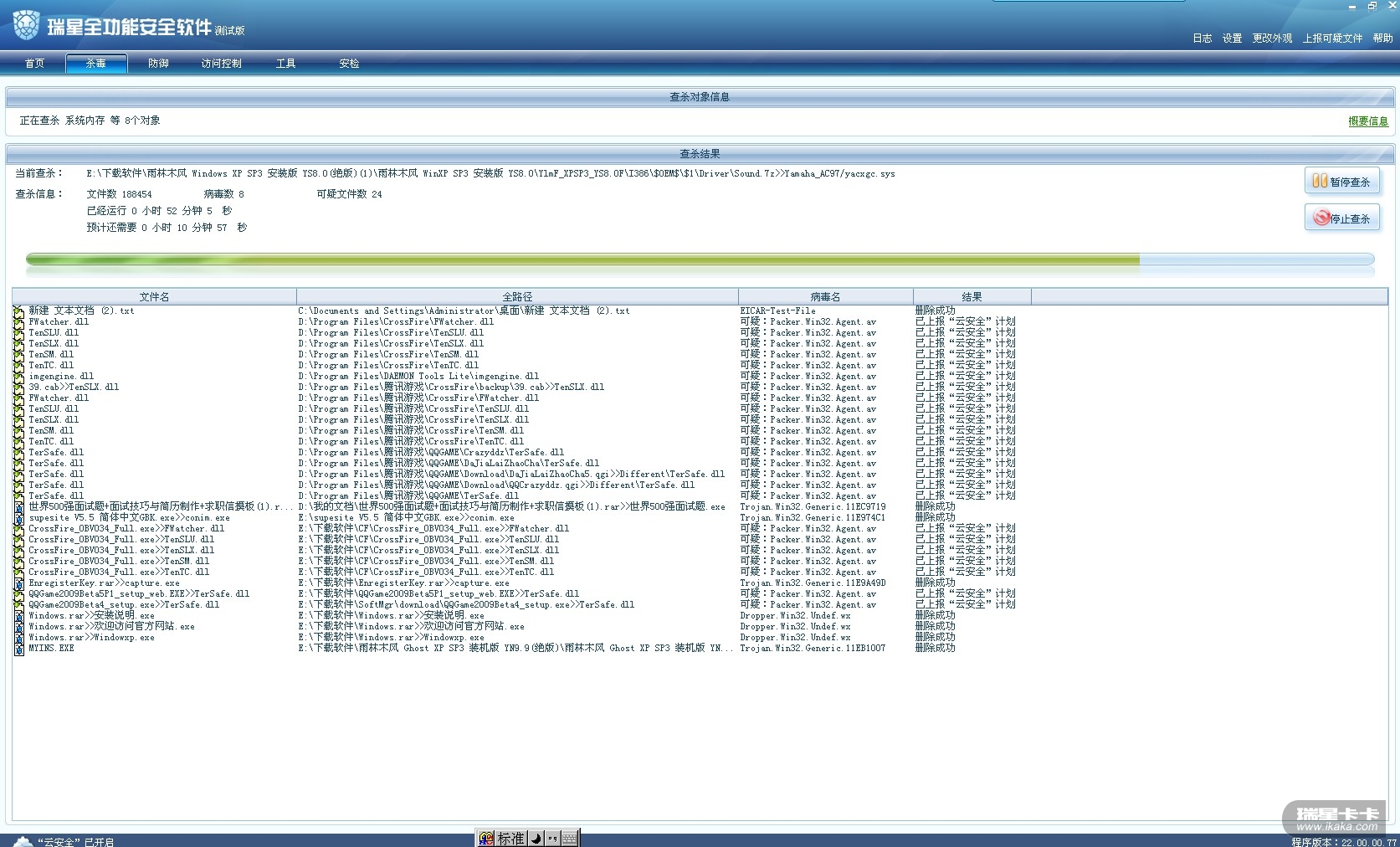The image size is (1400, 847).
Task: Click the icon beside Windows.rar>>欢迎访问官方网站.exe
Action: (x=18, y=626)
